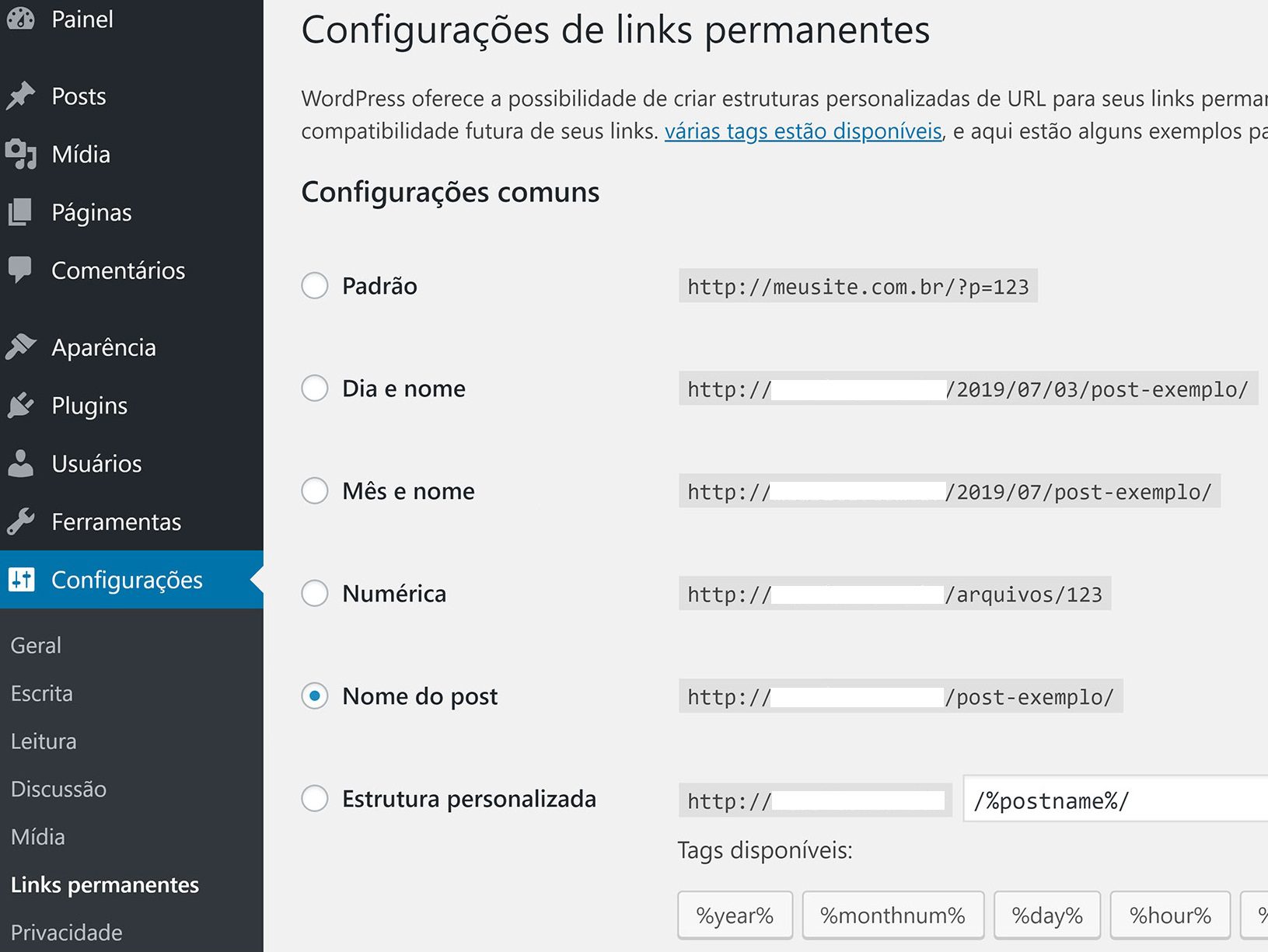Click the Ferramentas wrench icon

[x=21, y=521]
